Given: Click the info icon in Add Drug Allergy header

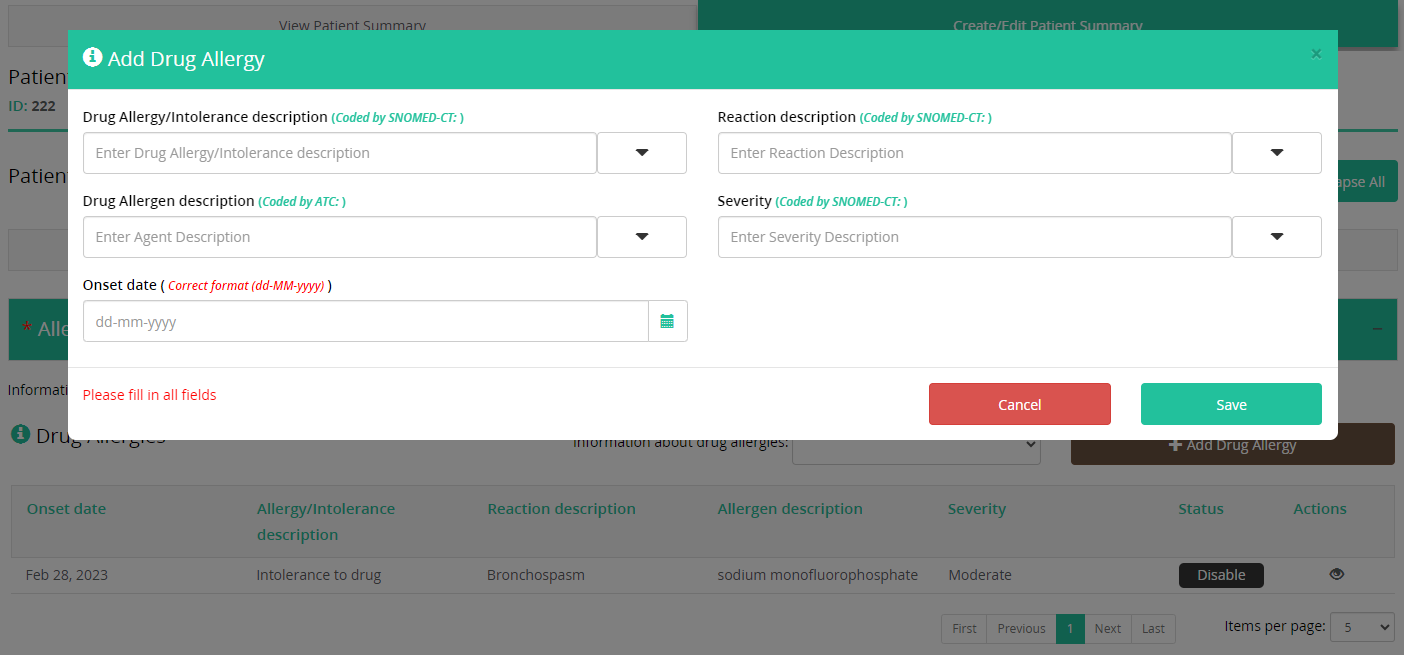Looking at the screenshot, I should [x=93, y=58].
